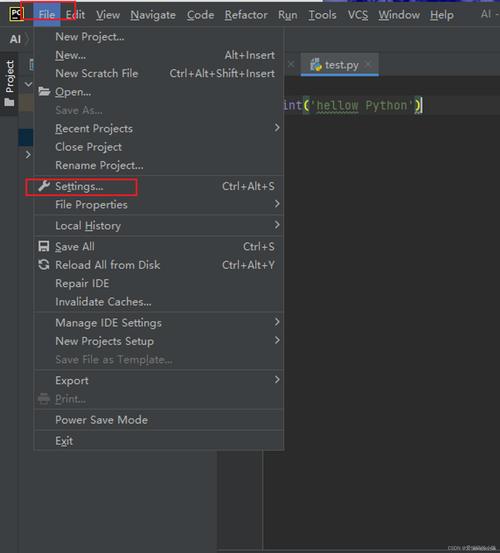
Task: Collapse the expanded project tree node chevron
Action: click(x=28, y=84)
